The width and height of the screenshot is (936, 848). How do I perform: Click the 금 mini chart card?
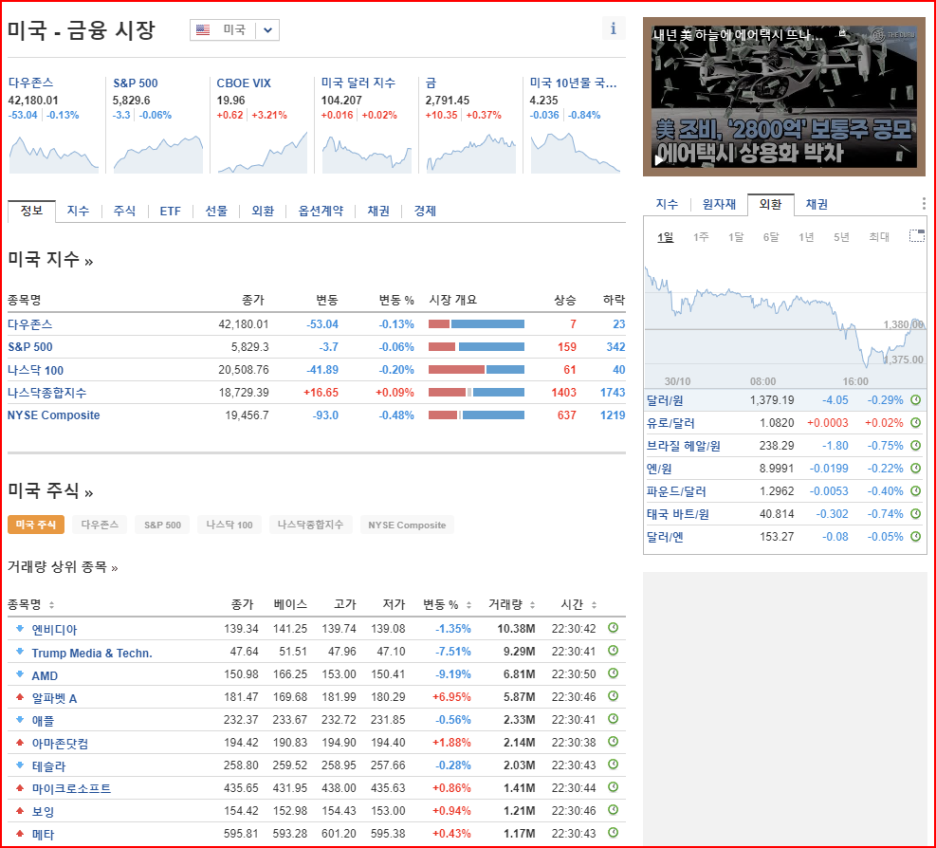[x=470, y=125]
